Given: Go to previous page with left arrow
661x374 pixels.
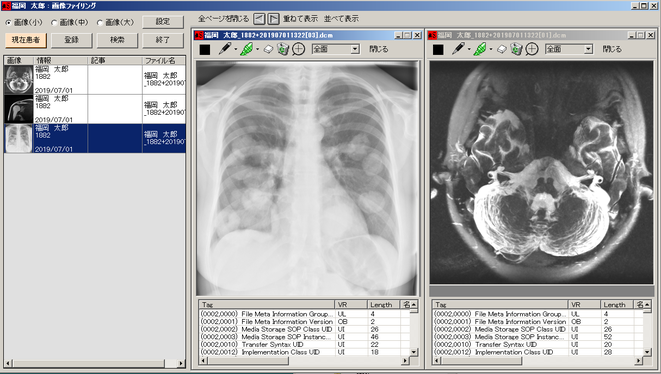Looking at the screenshot, I should pos(259,19).
